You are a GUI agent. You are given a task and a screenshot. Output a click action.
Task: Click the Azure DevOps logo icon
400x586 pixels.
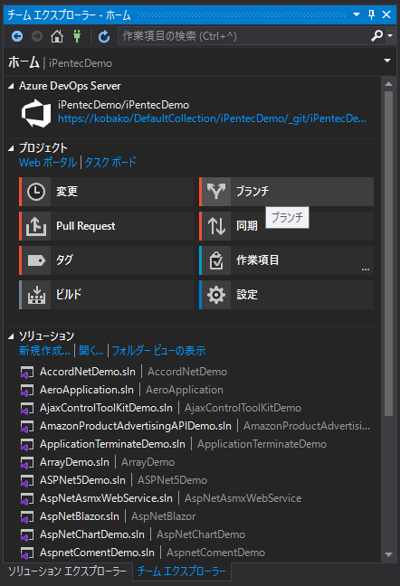tap(36, 113)
